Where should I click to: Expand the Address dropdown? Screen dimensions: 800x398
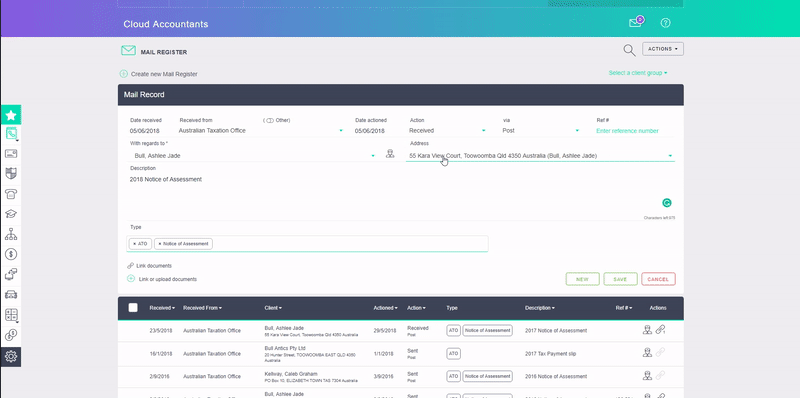click(x=670, y=156)
